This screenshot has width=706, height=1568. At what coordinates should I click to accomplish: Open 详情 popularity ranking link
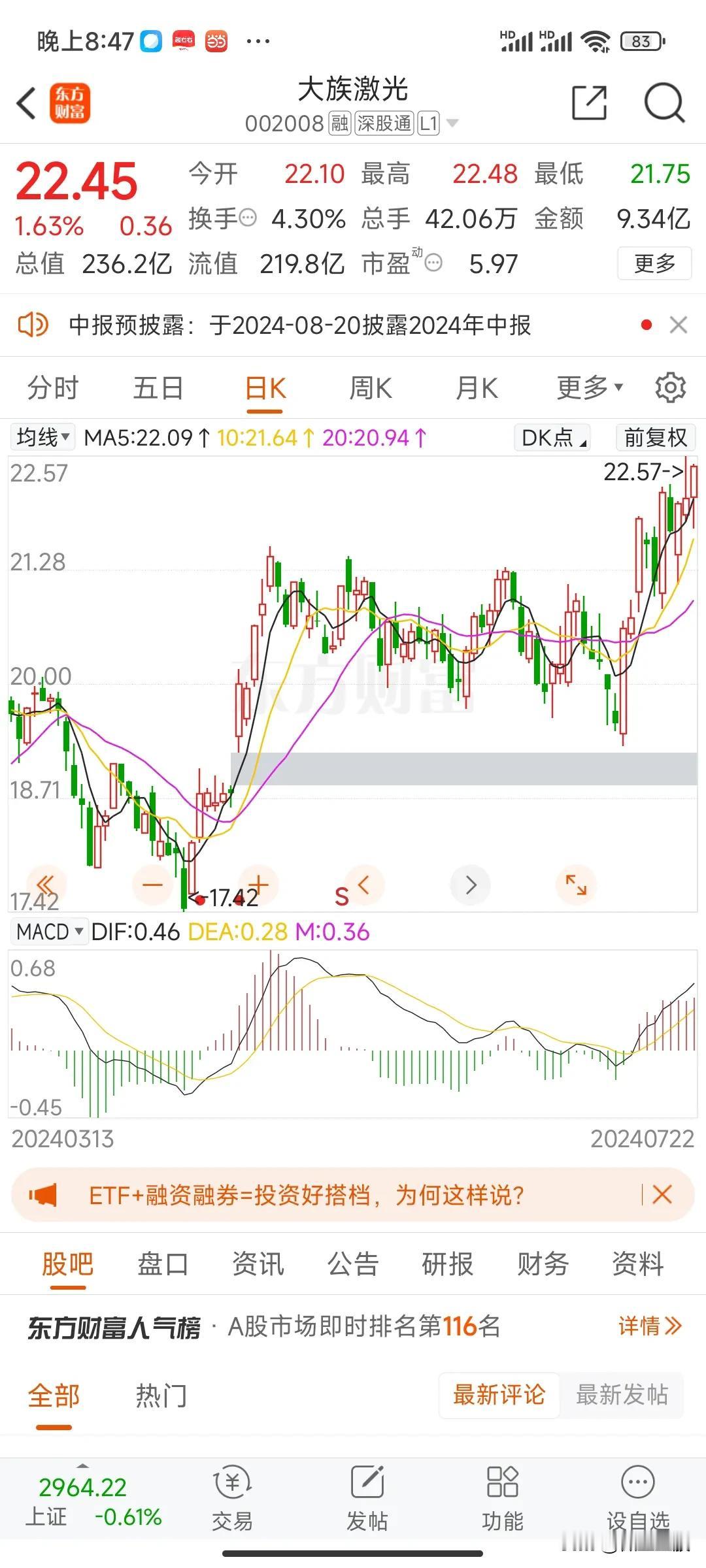pyautogui.click(x=650, y=1326)
